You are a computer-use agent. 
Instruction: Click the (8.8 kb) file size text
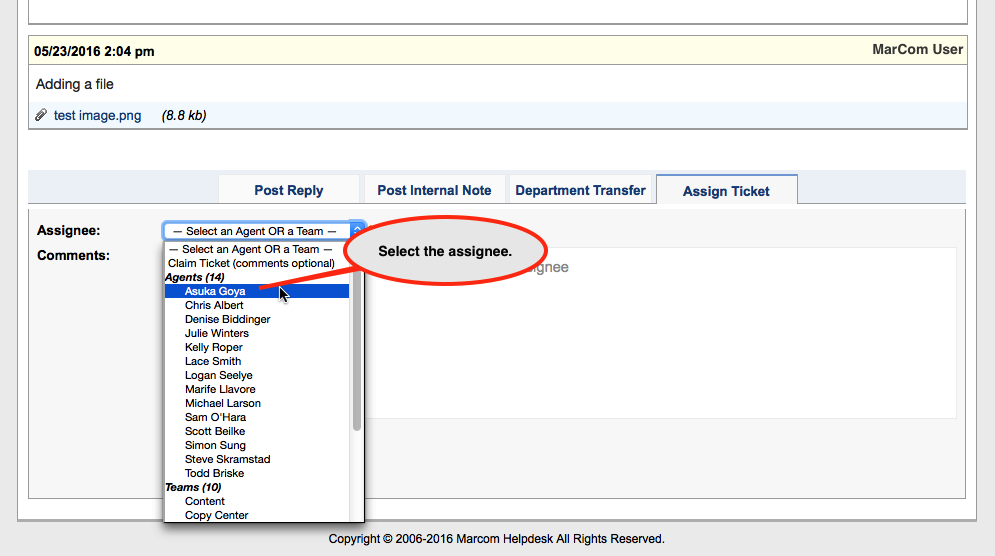tap(184, 116)
